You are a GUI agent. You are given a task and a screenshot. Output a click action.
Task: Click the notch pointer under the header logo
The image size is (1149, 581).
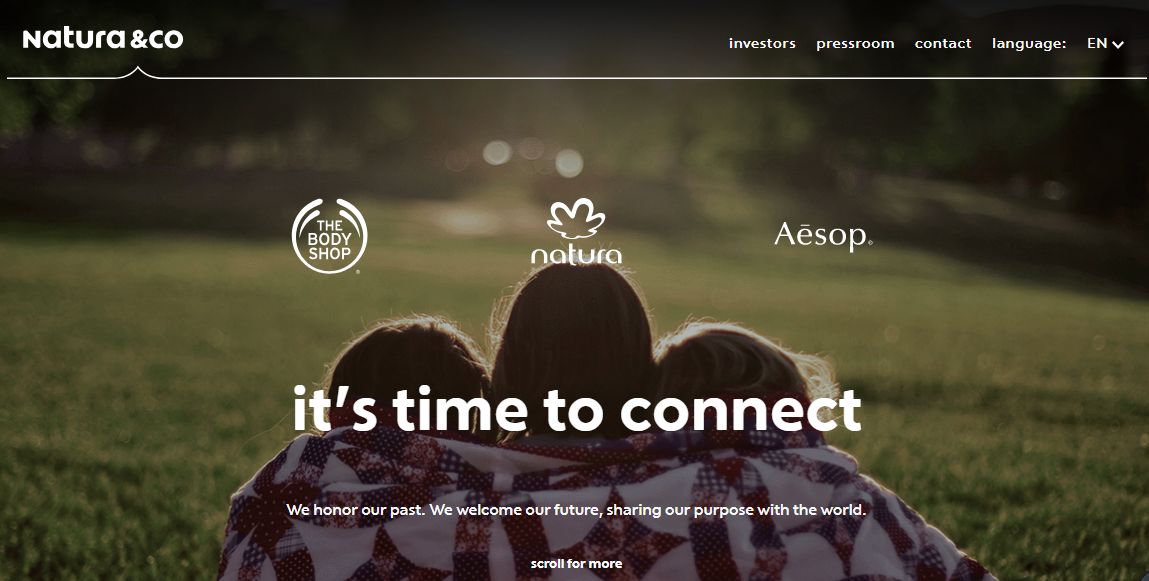[137, 72]
